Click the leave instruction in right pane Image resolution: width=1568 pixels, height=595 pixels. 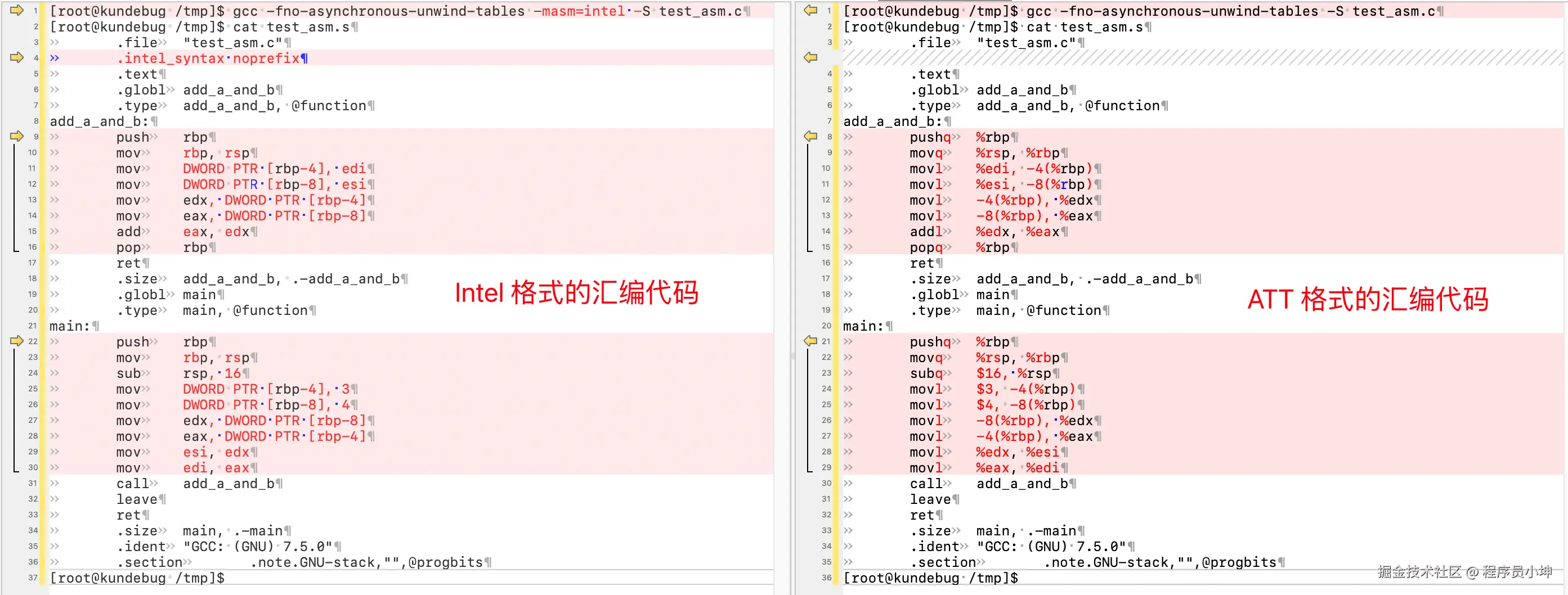point(929,499)
